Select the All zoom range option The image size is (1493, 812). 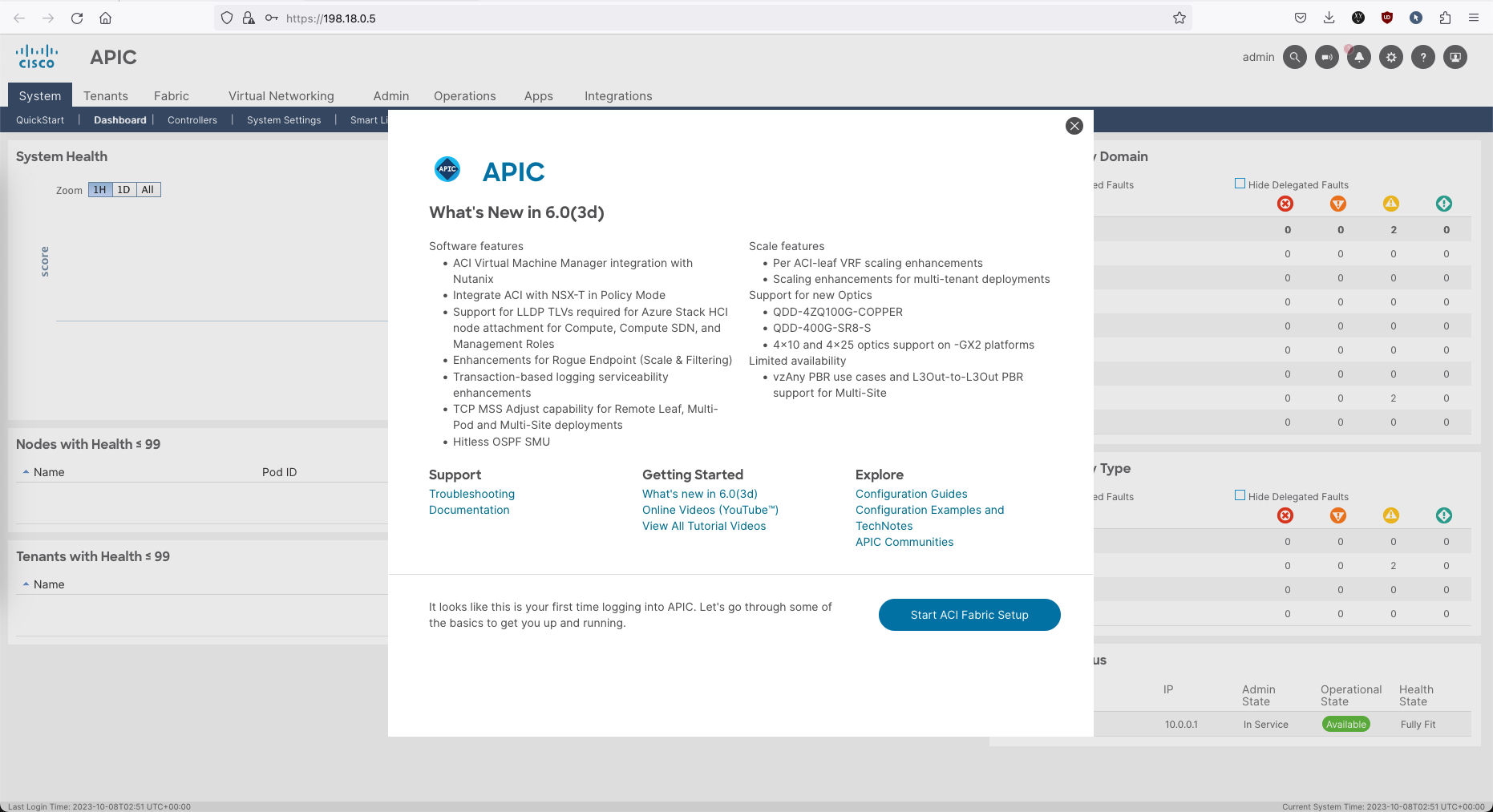pyautogui.click(x=148, y=190)
